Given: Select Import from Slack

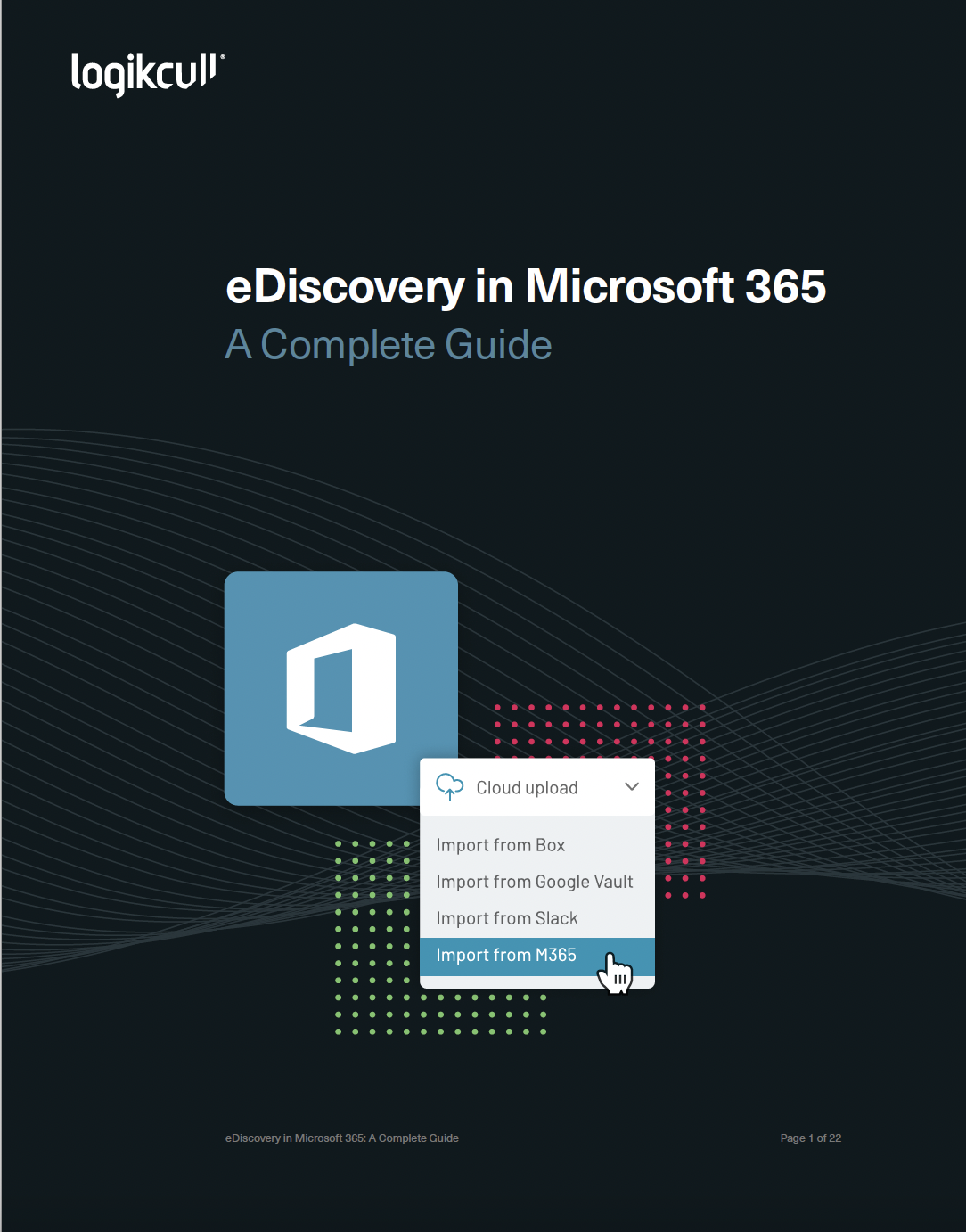Looking at the screenshot, I should click(x=507, y=917).
